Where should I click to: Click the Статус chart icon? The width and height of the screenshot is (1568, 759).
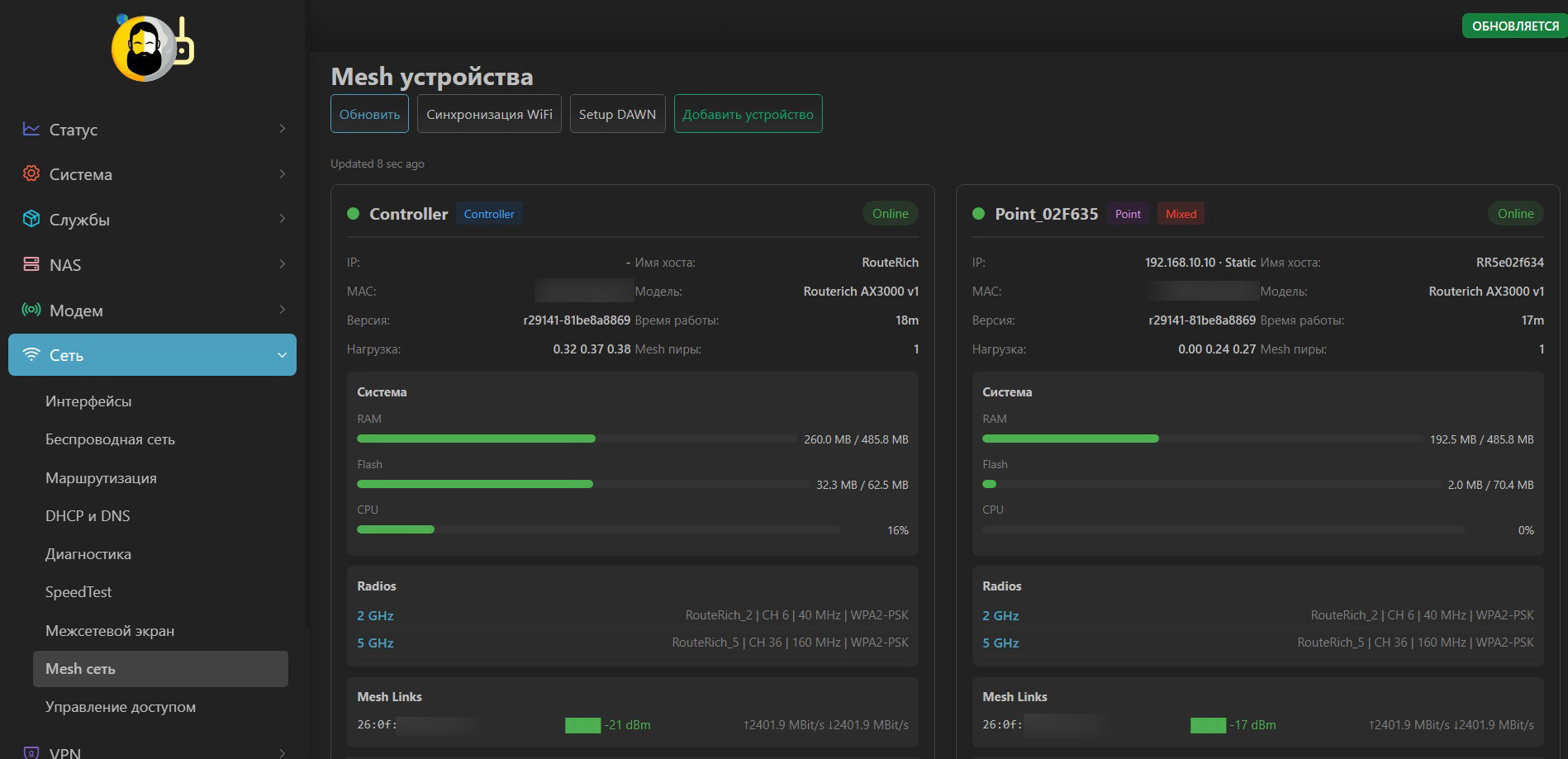pyautogui.click(x=31, y=129)
